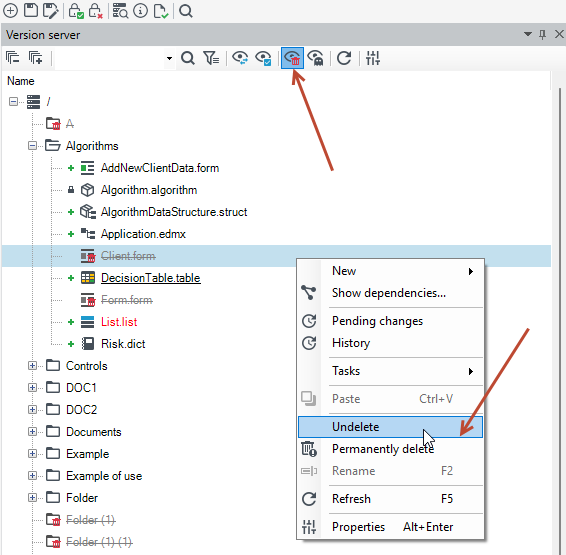The image size is (566, 555).
Task: Click the lock with red cross icon
Action: [96, 11]
